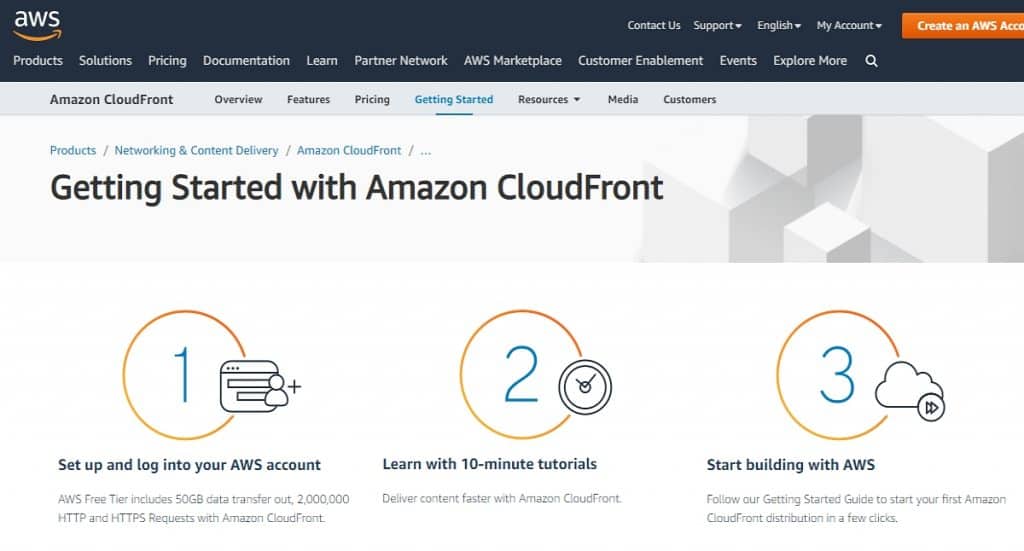This screenshot has height=551, width=1024.
Task: Click Create an AWS Account button
Action: [963, 25]
